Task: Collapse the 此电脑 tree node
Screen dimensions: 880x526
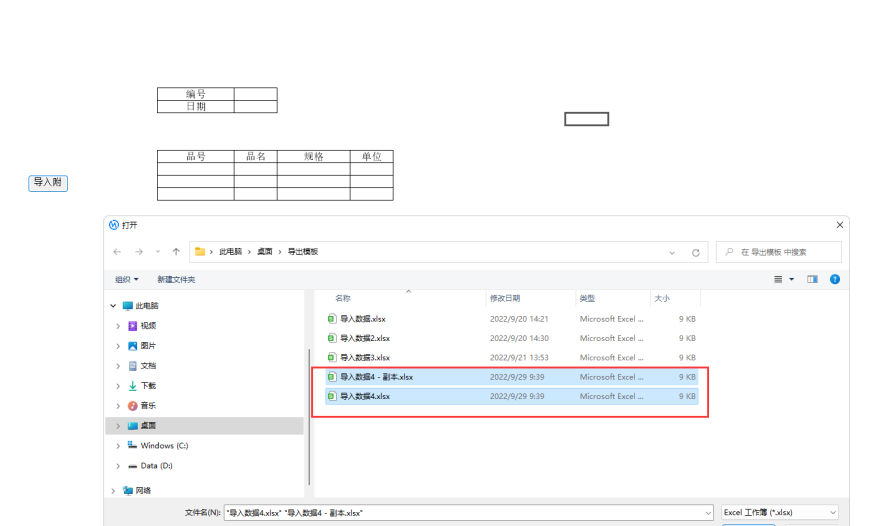Action: (113, 306)
